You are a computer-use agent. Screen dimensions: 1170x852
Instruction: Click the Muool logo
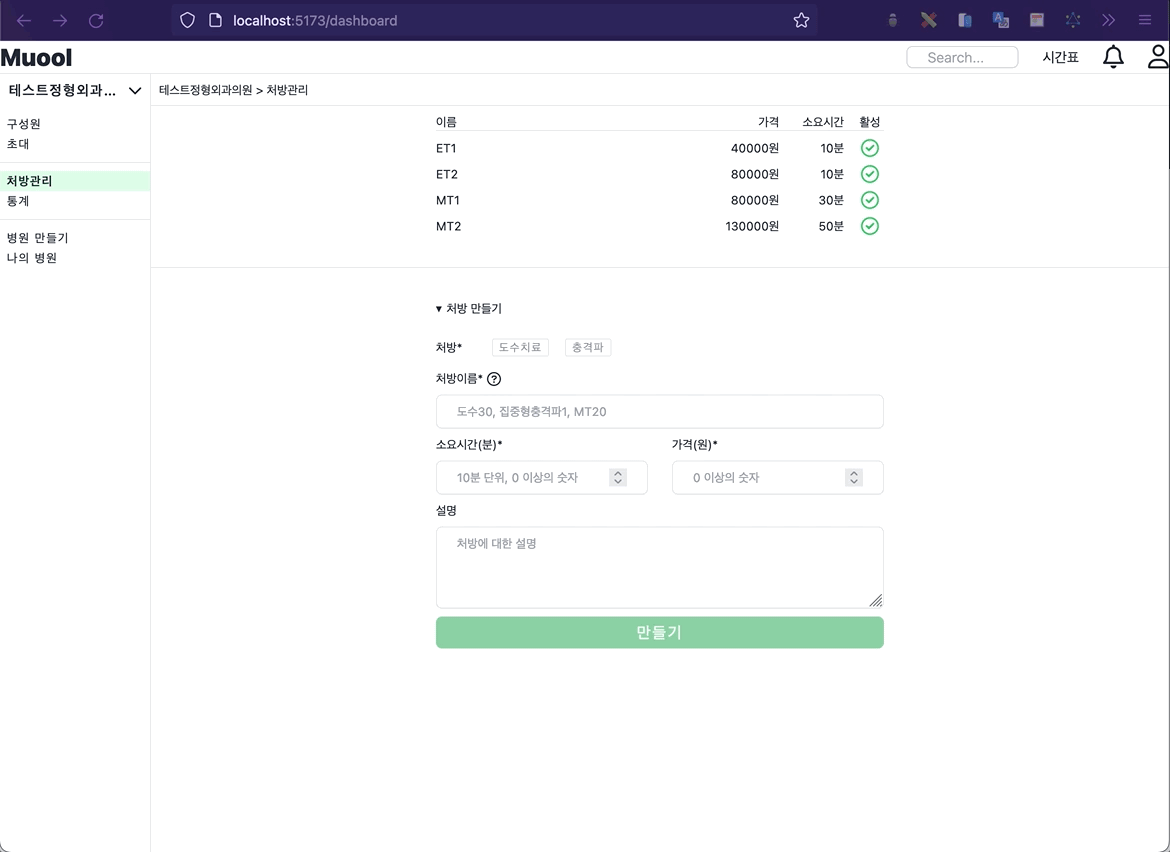tap(37, 57)
